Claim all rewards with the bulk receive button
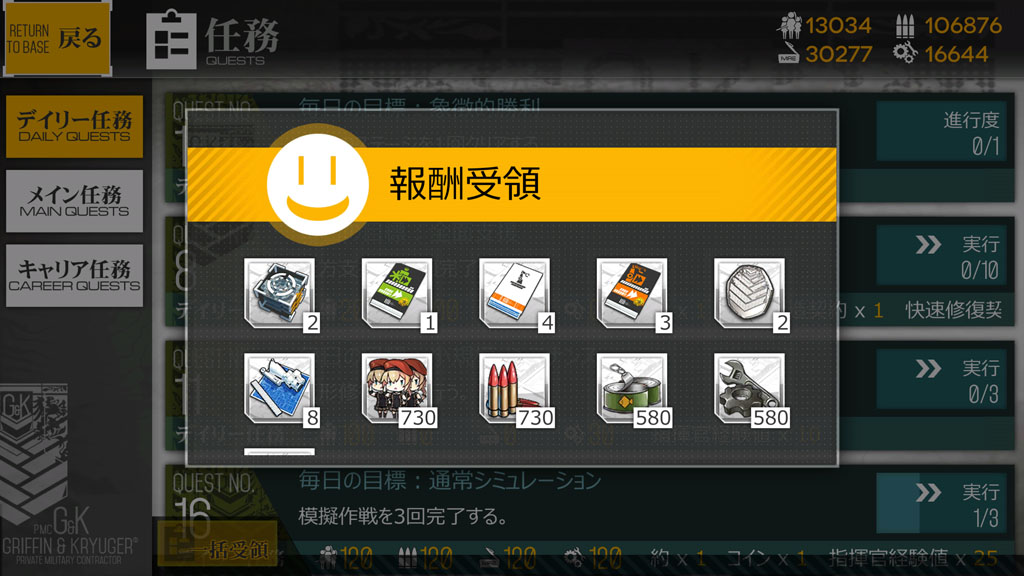This screenshot has height=576, width=1024. point(217,545)
